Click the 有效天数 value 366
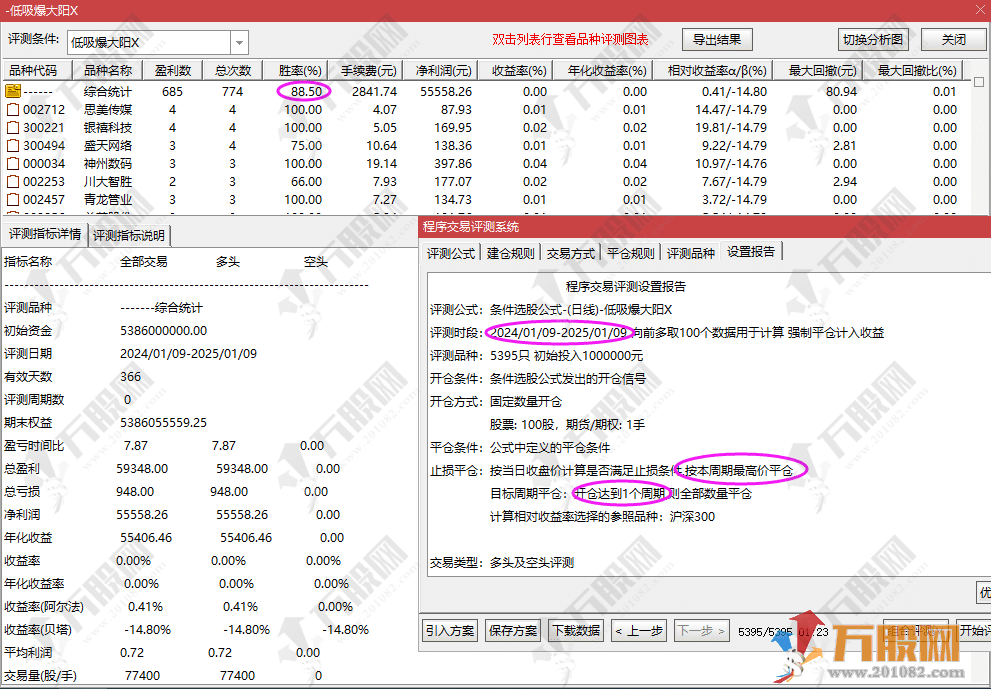The width and height of the screenshot is (991, 689). [130, 377]
